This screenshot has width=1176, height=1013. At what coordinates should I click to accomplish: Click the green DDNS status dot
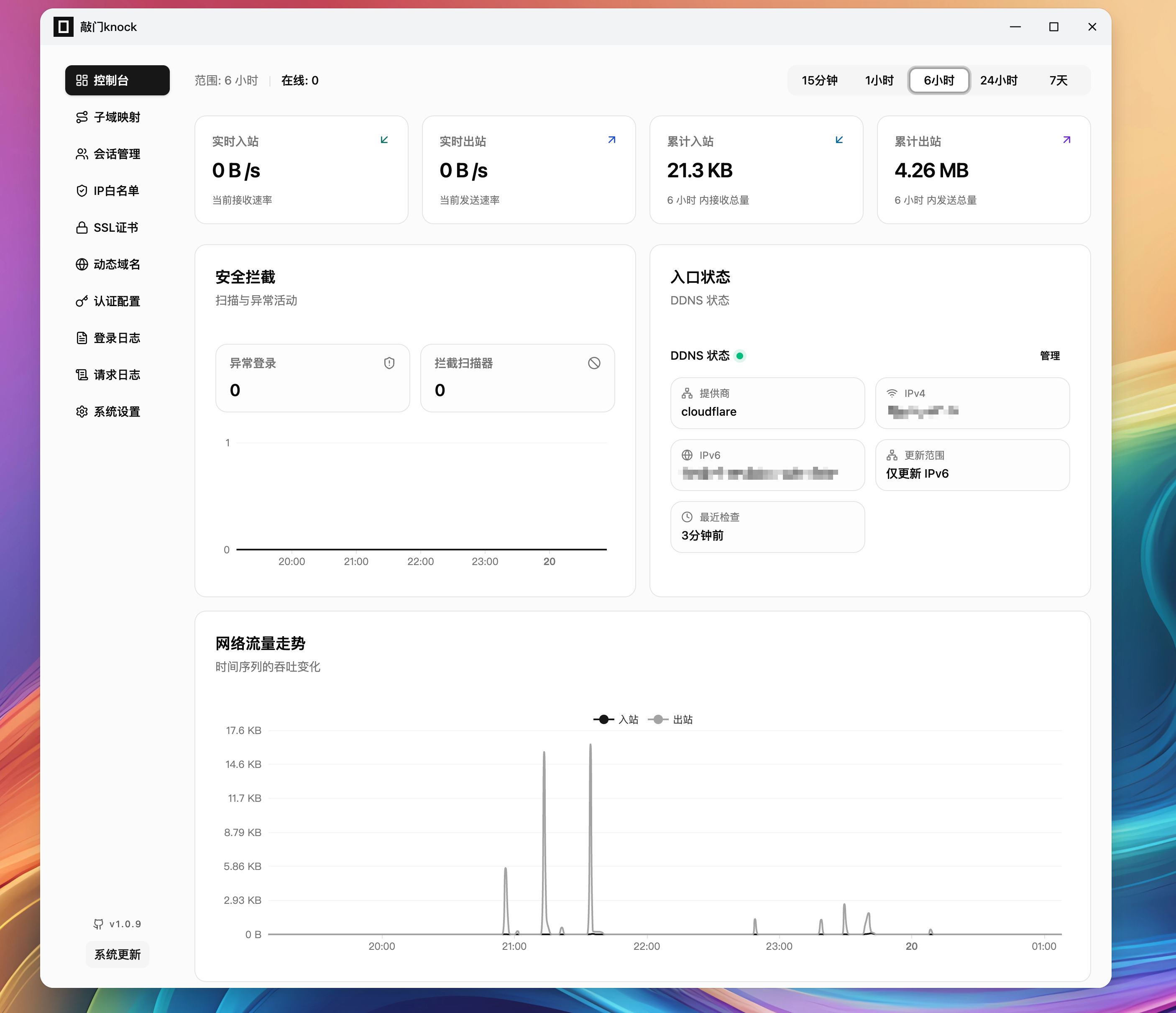tap(739, 356)
